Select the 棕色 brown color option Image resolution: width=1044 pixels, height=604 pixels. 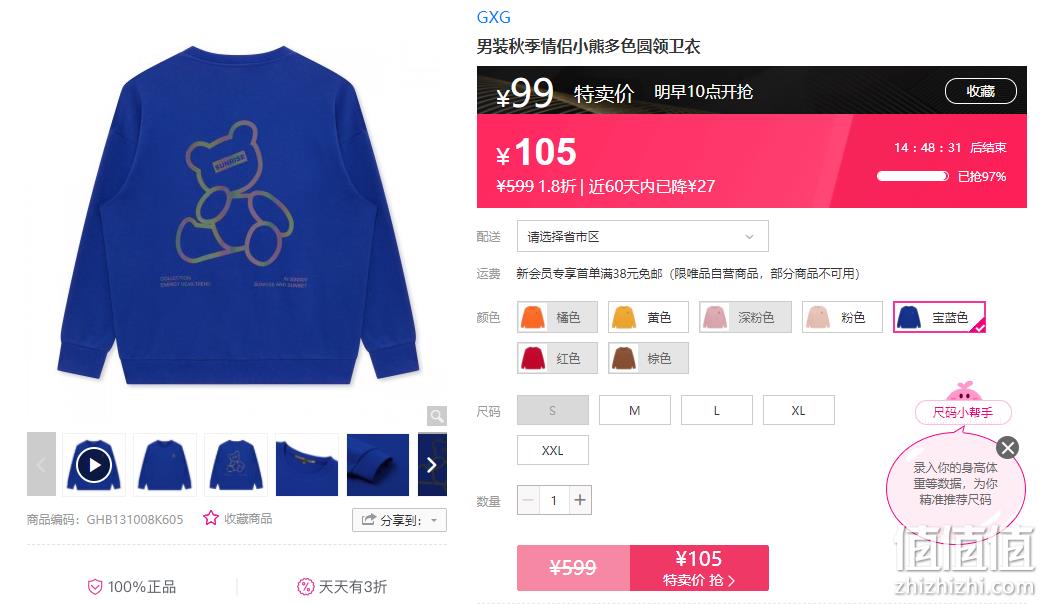(649, 358)
